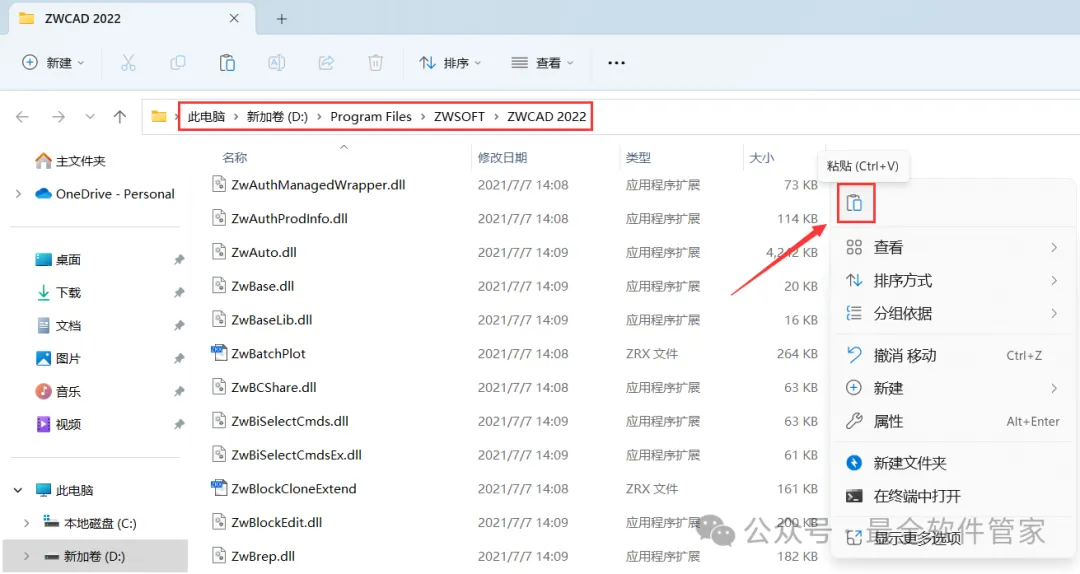The height and width of the screenshot is (574, 1080).
Task: Click the Cut scissors icon in toolbar
Action: pyautogui.click(x=128, y=63)
